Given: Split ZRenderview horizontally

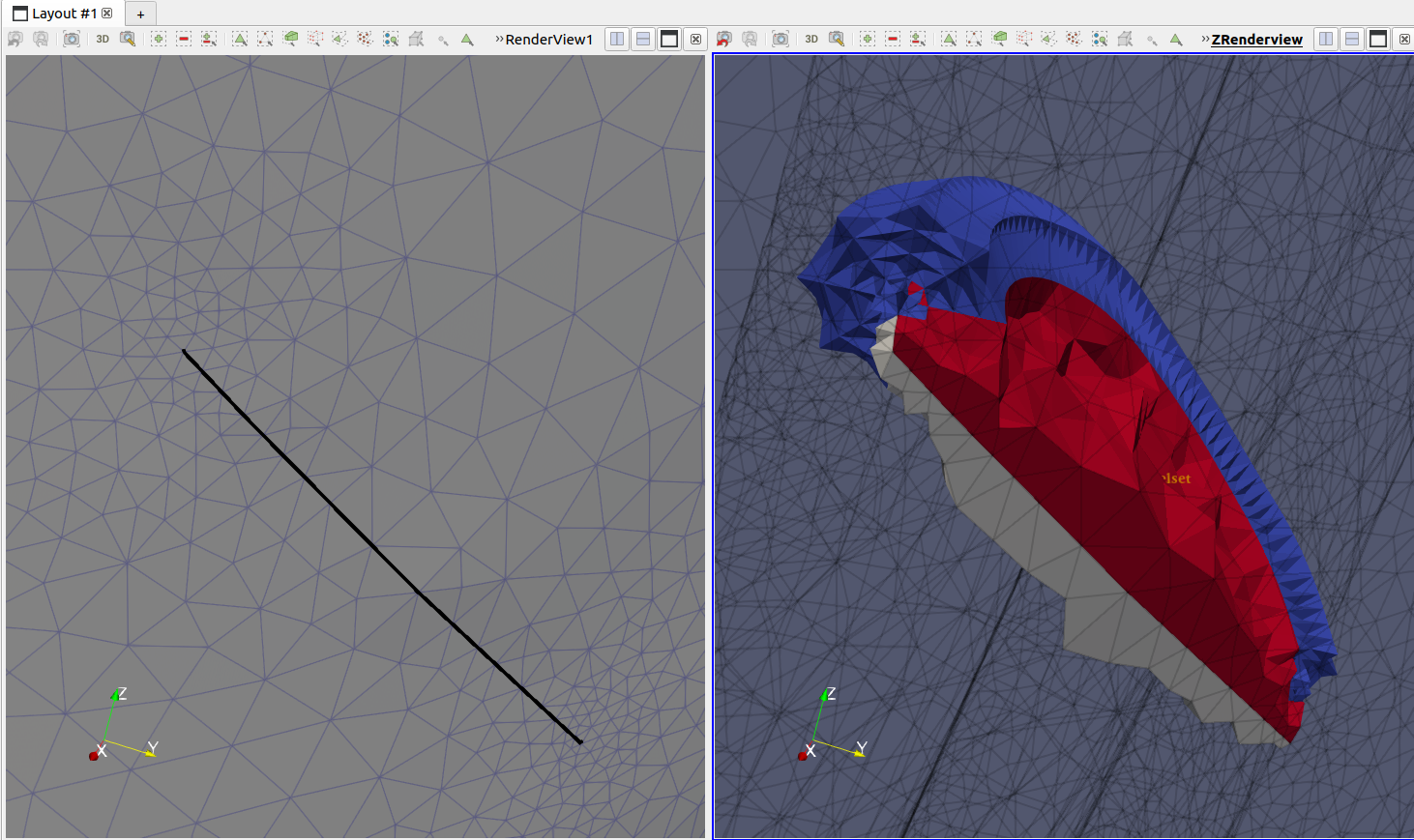Looking at the screenshot, I should click(x=1326, y=39).
